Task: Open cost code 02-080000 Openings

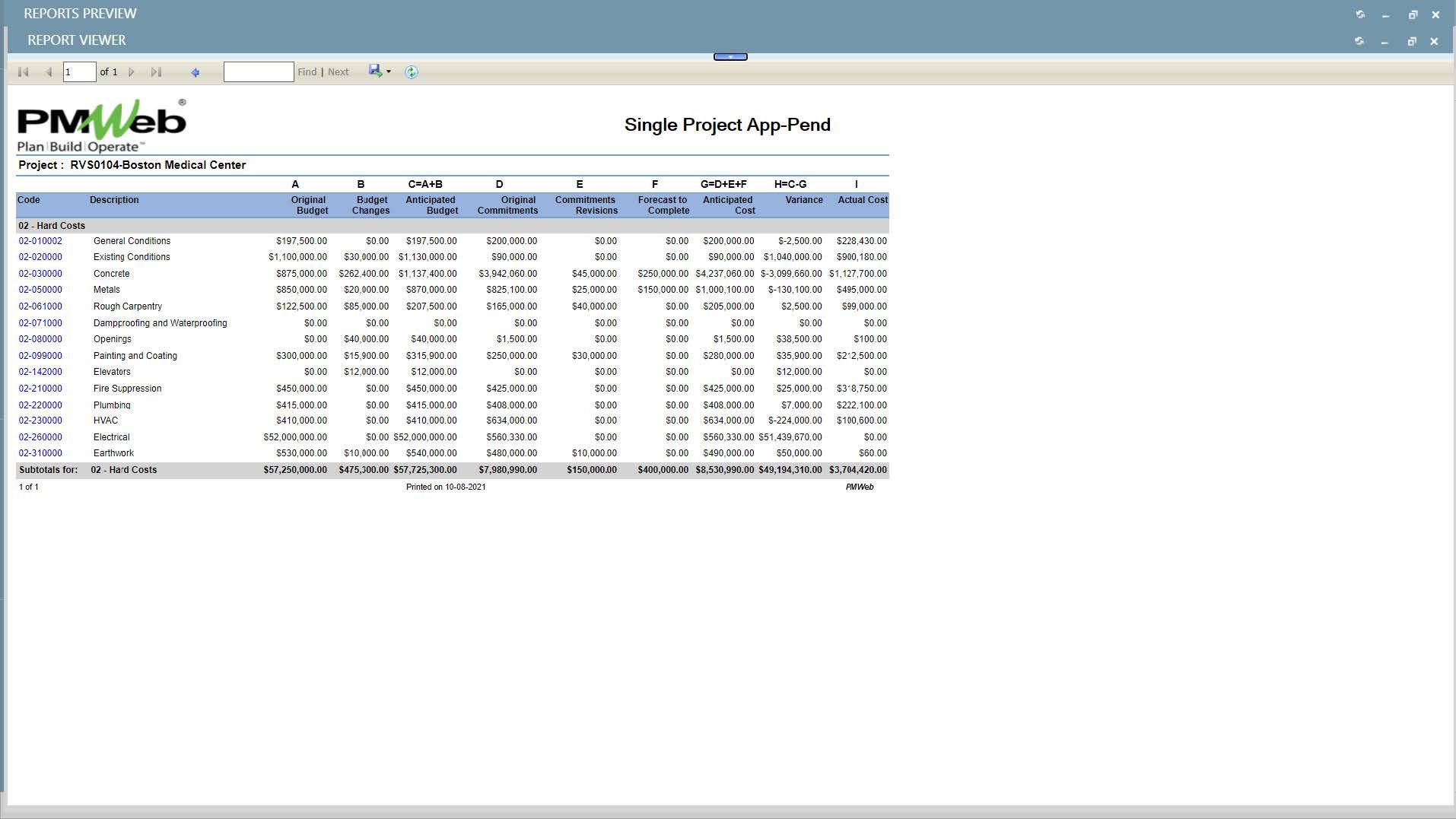Action: (x=40, y=339)
